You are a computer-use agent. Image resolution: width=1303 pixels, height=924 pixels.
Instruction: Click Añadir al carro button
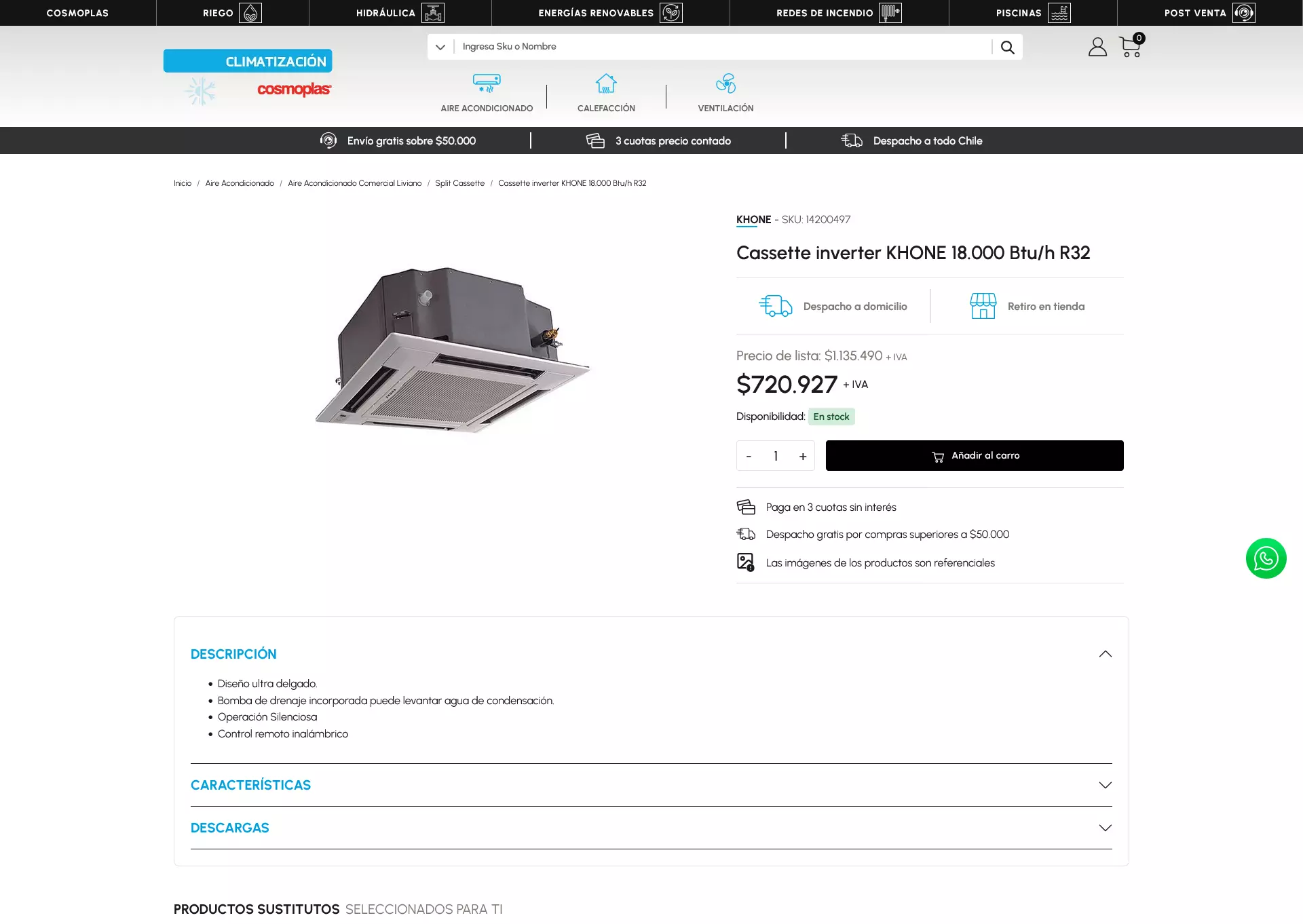[x=975, y=455]
